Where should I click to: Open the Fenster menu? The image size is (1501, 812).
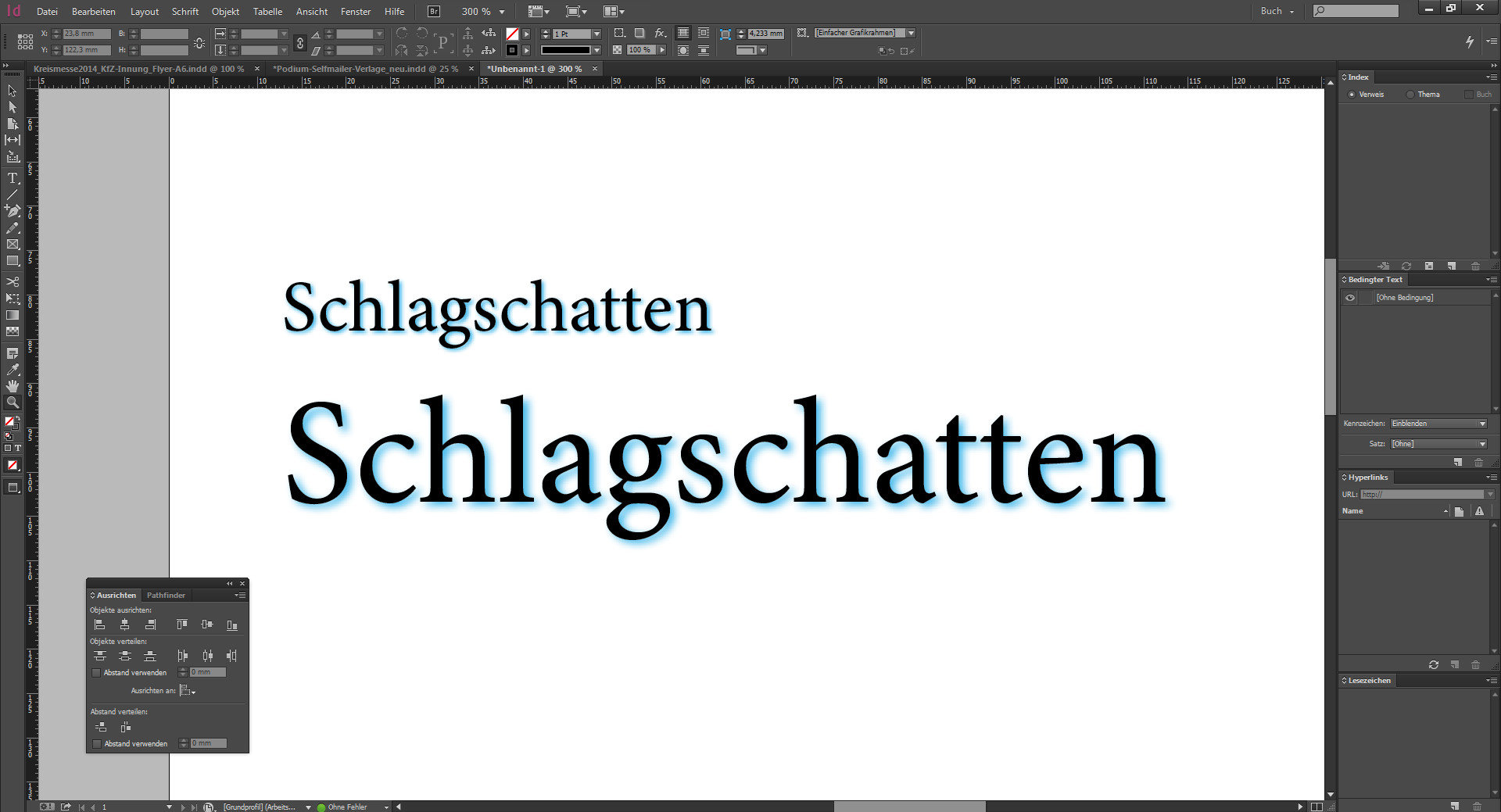click(x=356, y=12)
